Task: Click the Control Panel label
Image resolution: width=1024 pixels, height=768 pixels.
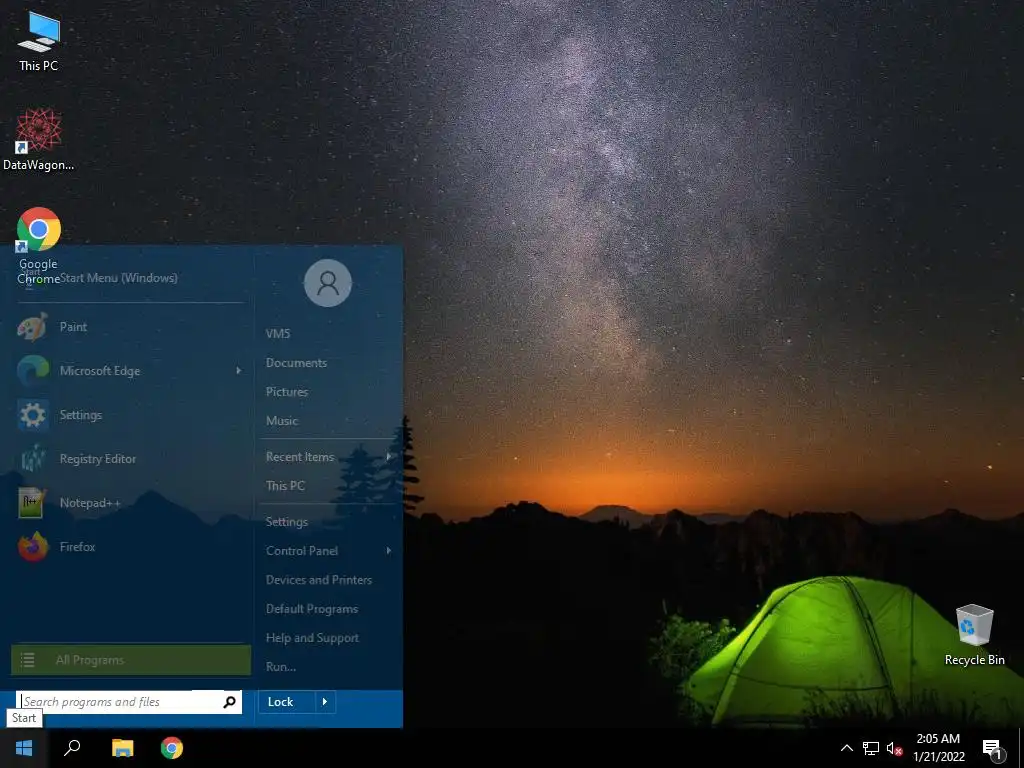Action: click(x=302, y=551)
